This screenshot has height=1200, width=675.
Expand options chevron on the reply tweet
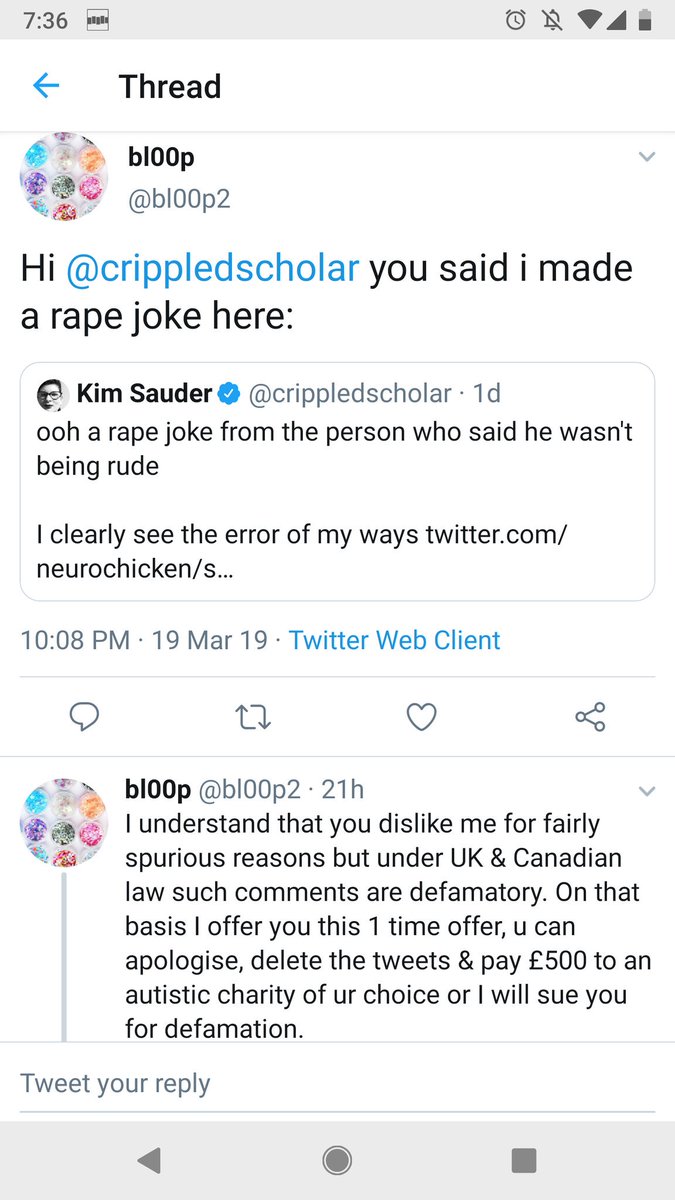click(647, 792)
